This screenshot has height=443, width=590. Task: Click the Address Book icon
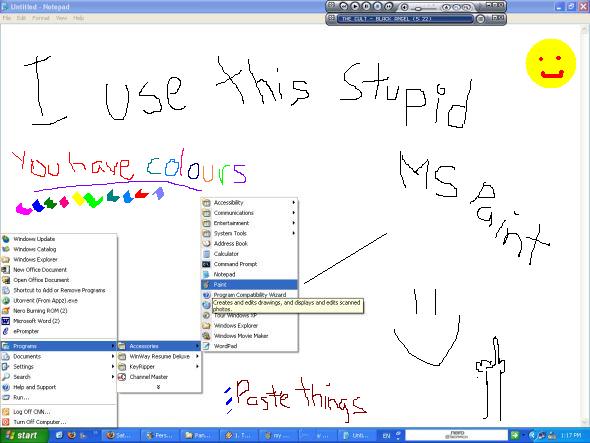coord(206,244)
